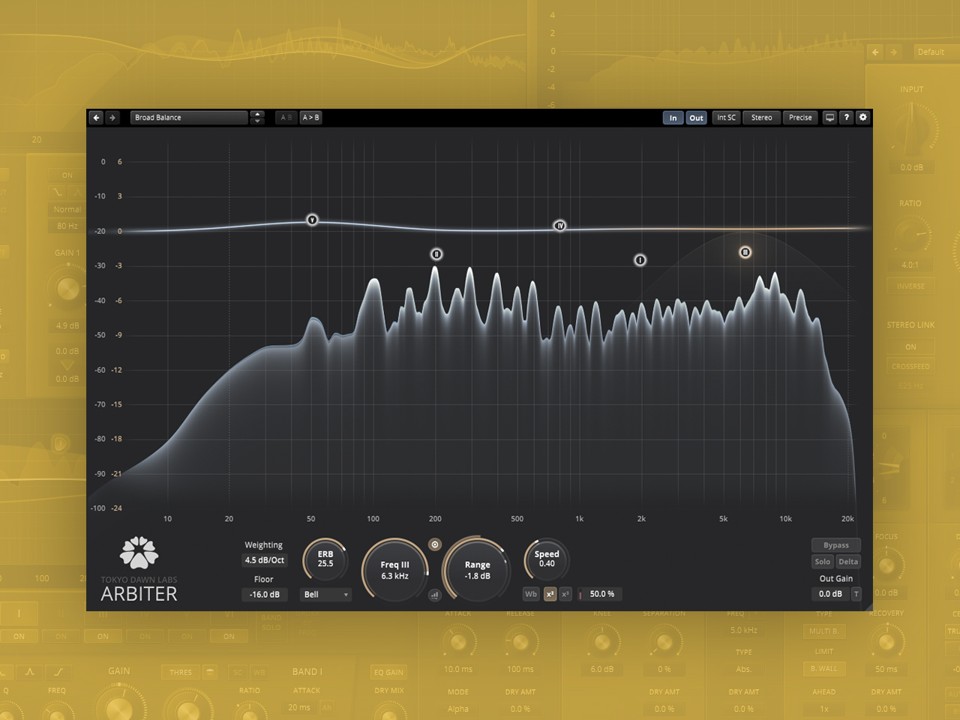Open the Bell filter type dropdown

326,594
